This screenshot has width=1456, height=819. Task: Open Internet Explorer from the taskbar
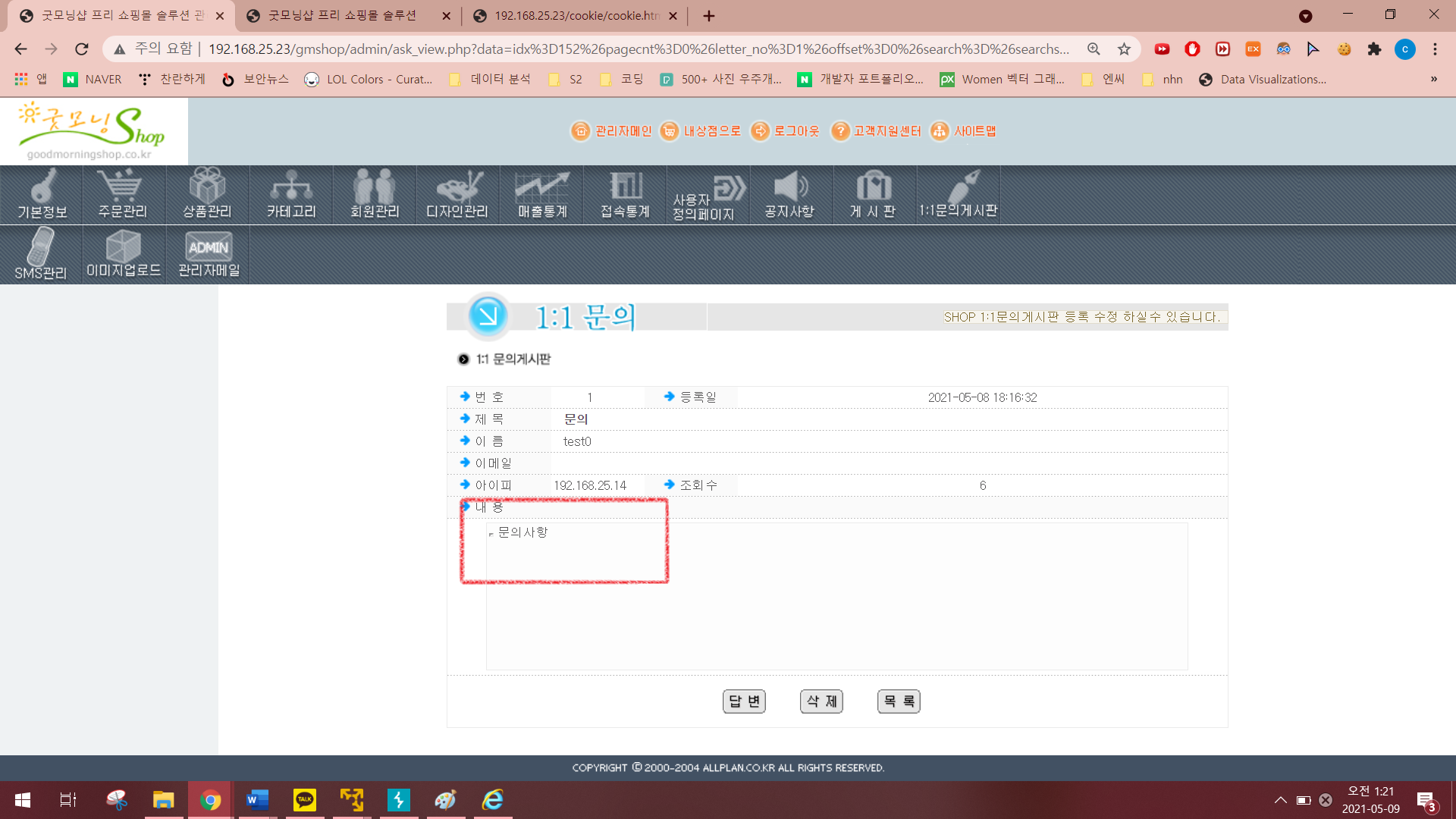[493, 799]
